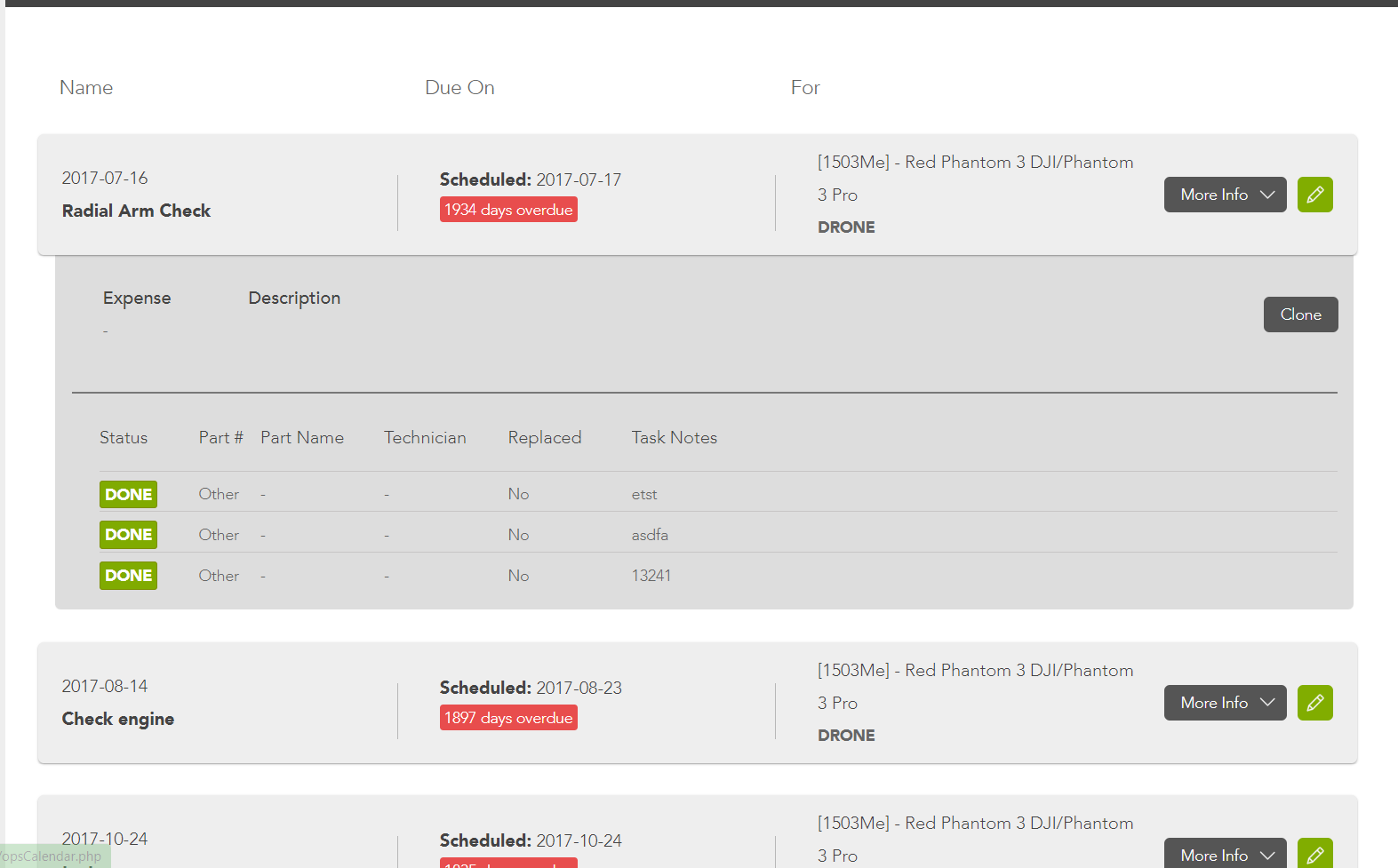Edit the Radial Arm Check entry with the pencil icon
Image resolution: width=1398 pixels, height=868 pixels.
click(1314, 195)
